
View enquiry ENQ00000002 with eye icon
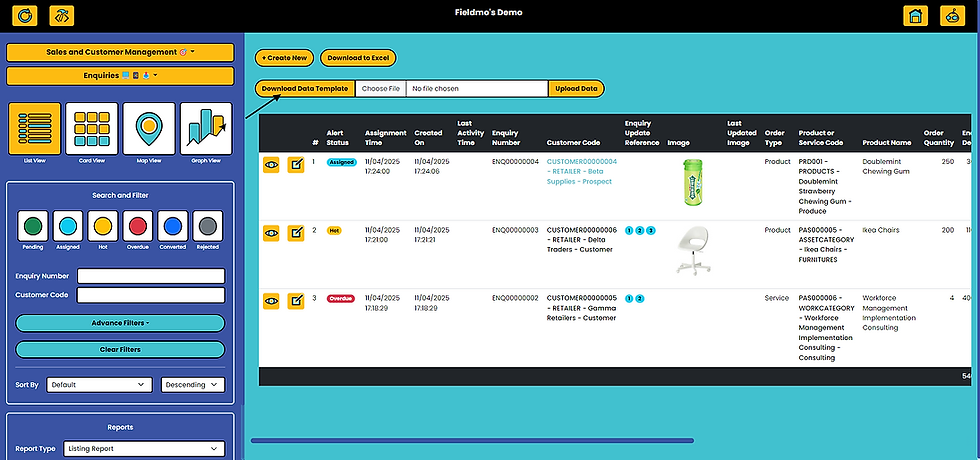pos(271,301)
